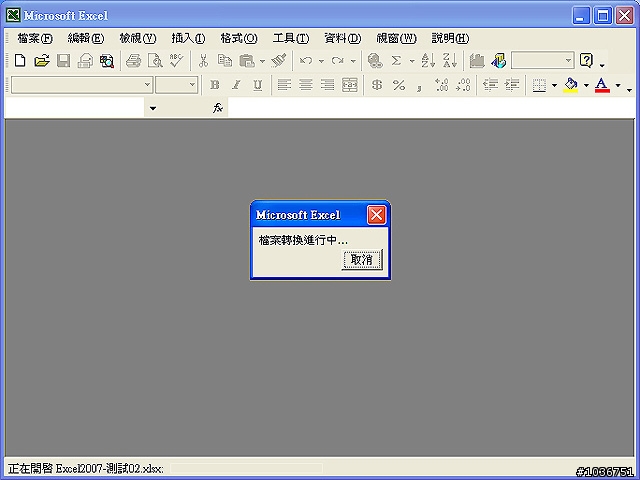
Task: Click the Print Preview icon
Action: click(155, 61)
